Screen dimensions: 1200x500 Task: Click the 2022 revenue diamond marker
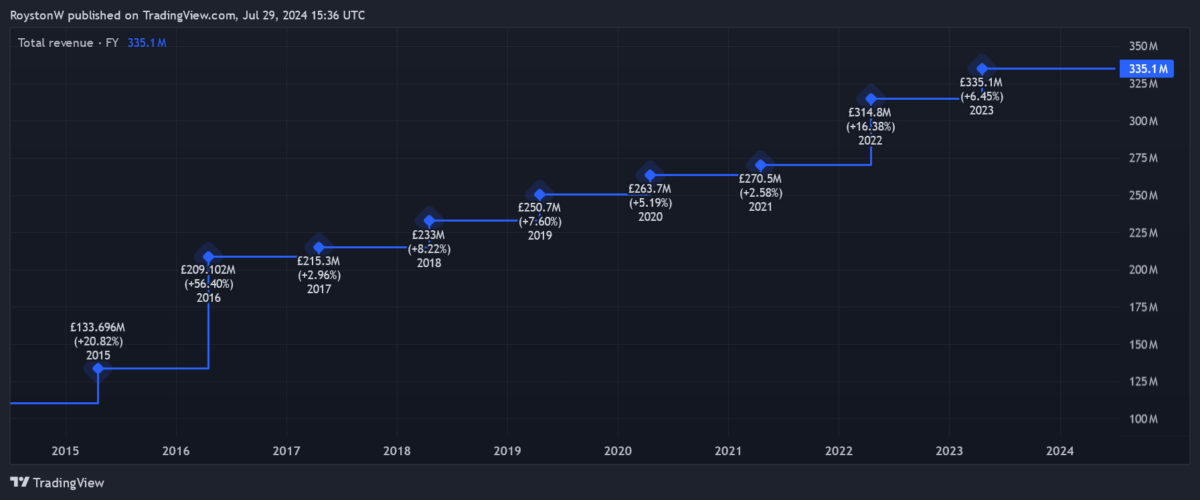871,99
